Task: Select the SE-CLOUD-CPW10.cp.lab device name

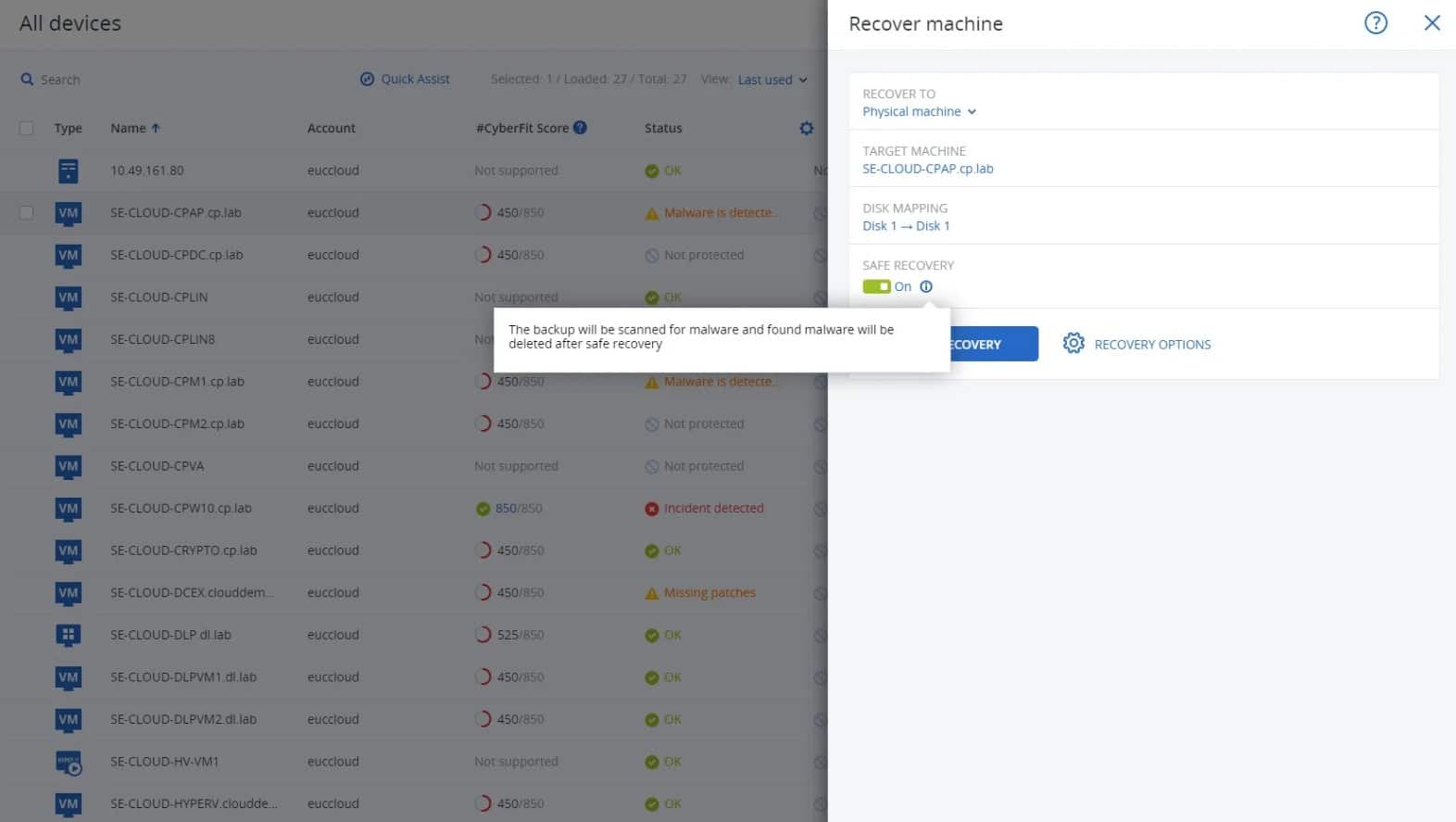Action: tap(181, 508)
